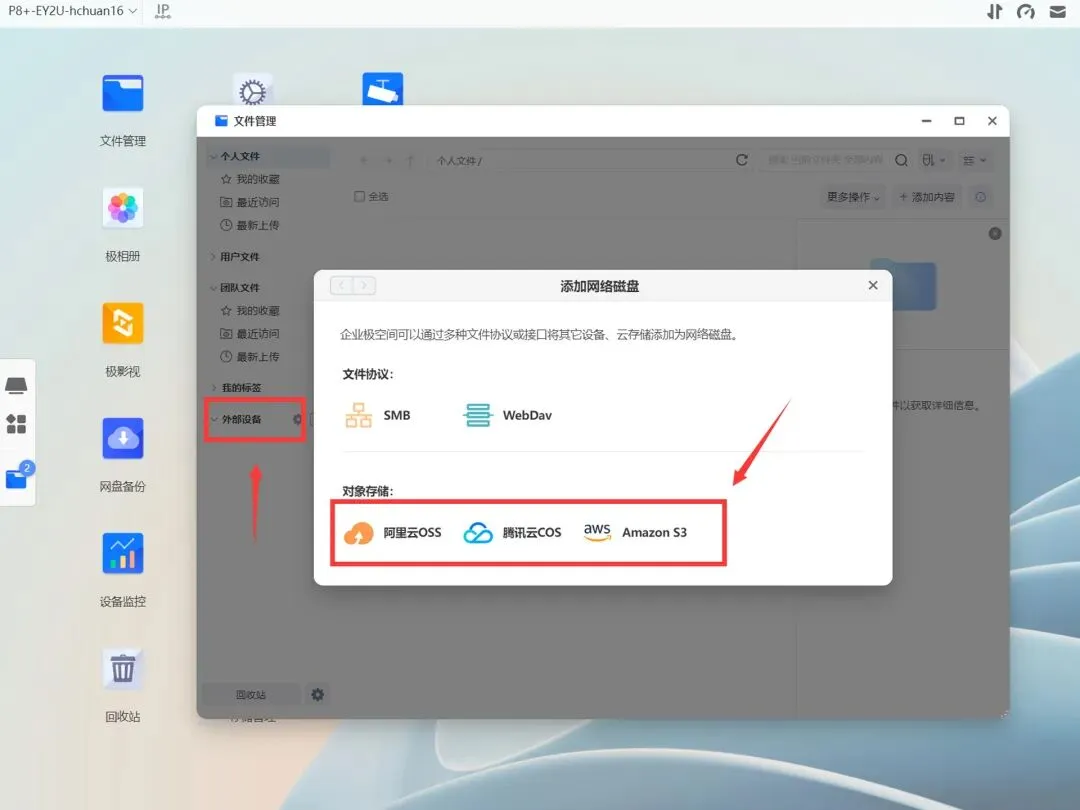Image resolution: width=1080 pixels, height=810 pixels.
Task: Click the 添加内容 button
Action: (x=927, y=197)
